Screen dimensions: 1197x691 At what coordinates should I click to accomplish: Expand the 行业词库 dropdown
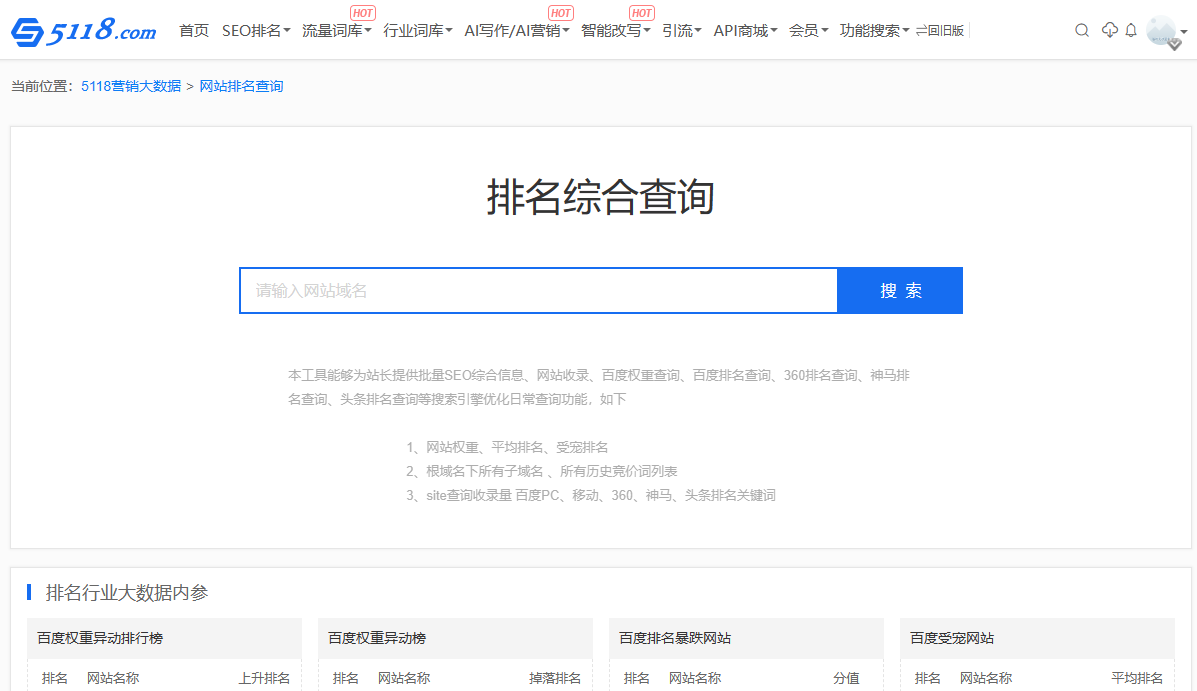[x=418, y=31]
